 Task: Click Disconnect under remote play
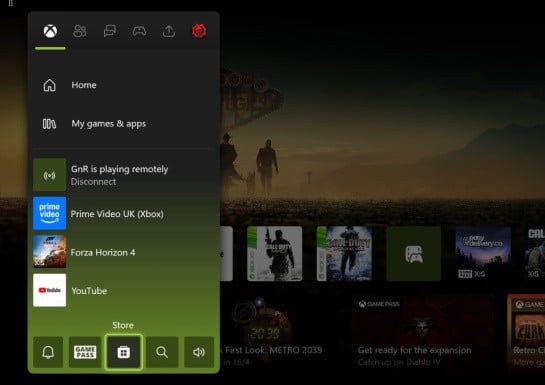pos(93,182)
